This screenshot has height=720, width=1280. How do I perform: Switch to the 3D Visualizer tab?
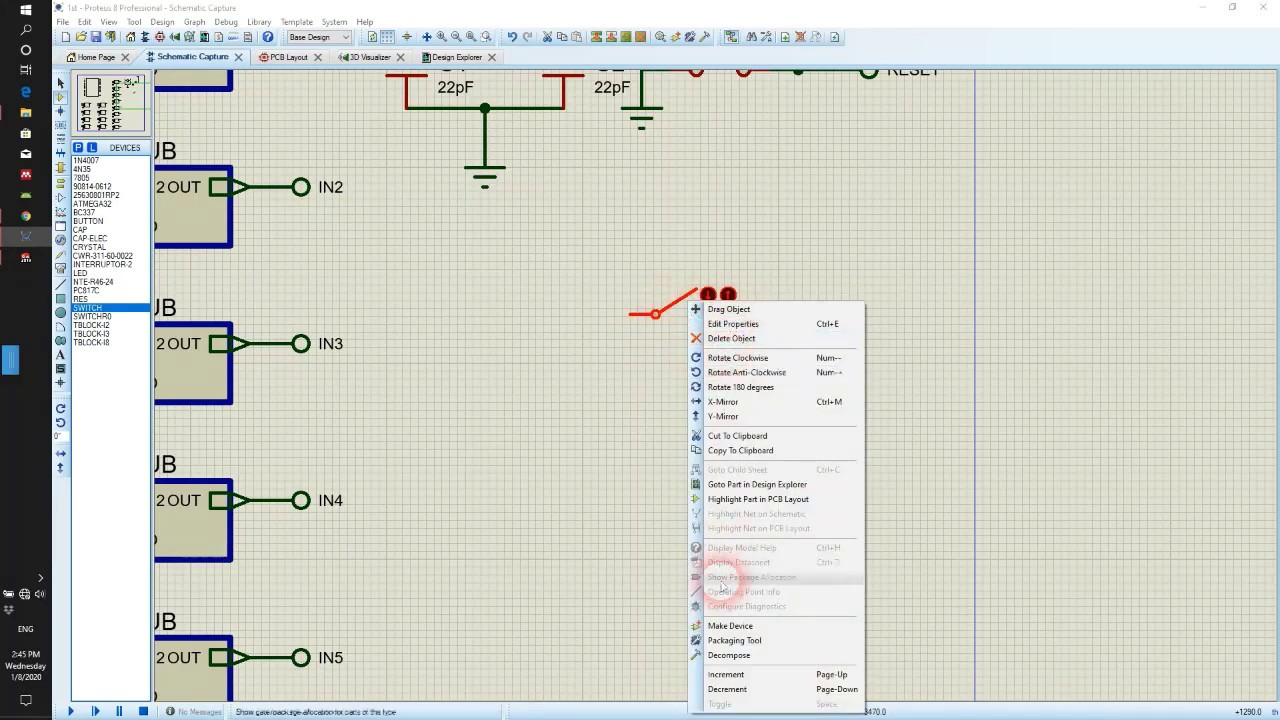click(x=369, y=57)
